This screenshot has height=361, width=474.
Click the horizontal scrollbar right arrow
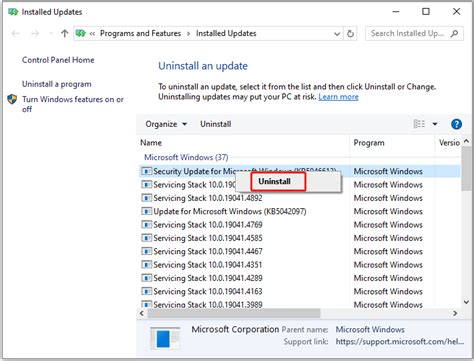tap(455, 313)
